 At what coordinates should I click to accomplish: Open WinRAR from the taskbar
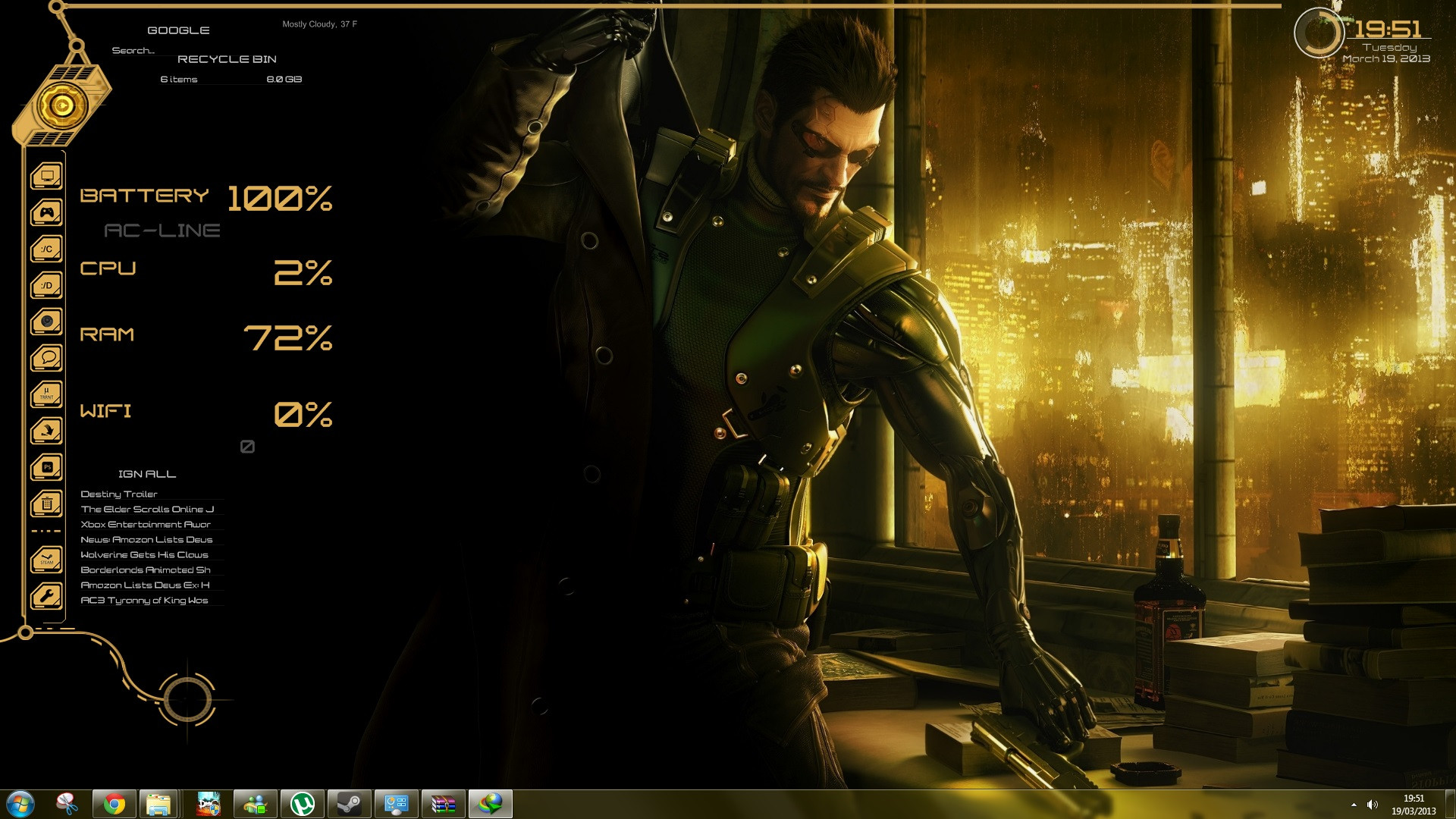point(444,804)
